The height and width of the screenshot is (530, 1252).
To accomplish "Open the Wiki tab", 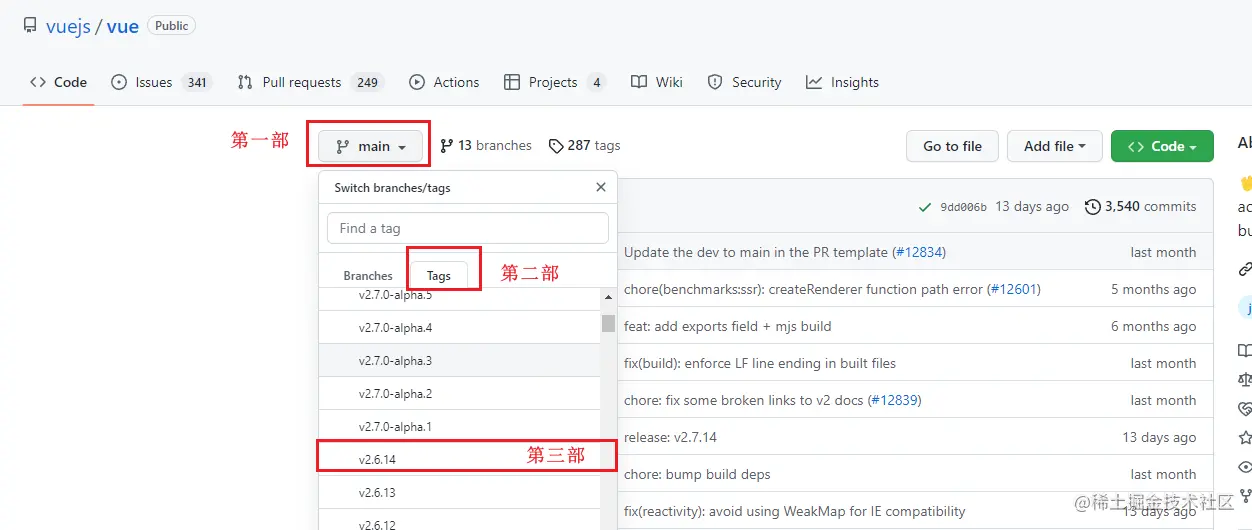I will click(x=657, y=82).
